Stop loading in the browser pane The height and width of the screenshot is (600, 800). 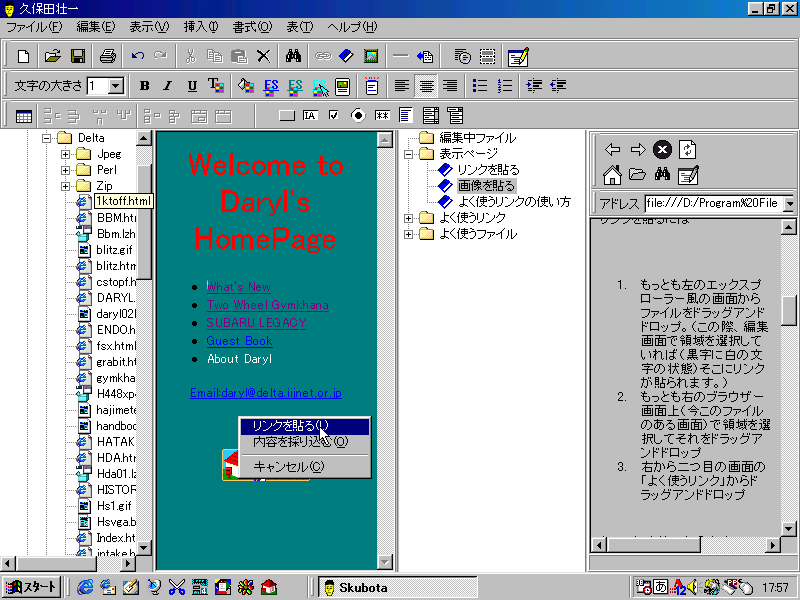pos(662,149)
